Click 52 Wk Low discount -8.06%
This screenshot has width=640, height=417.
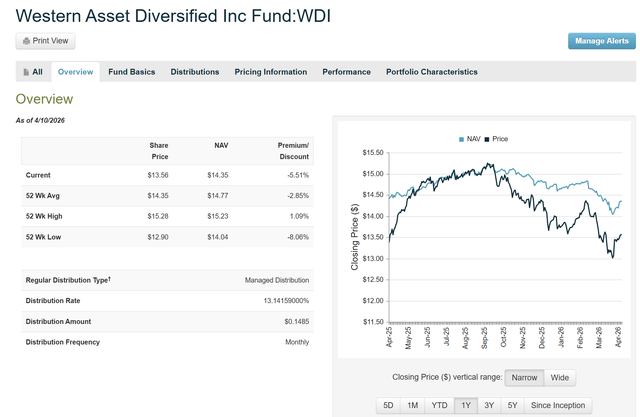click(x=298, y=237)
